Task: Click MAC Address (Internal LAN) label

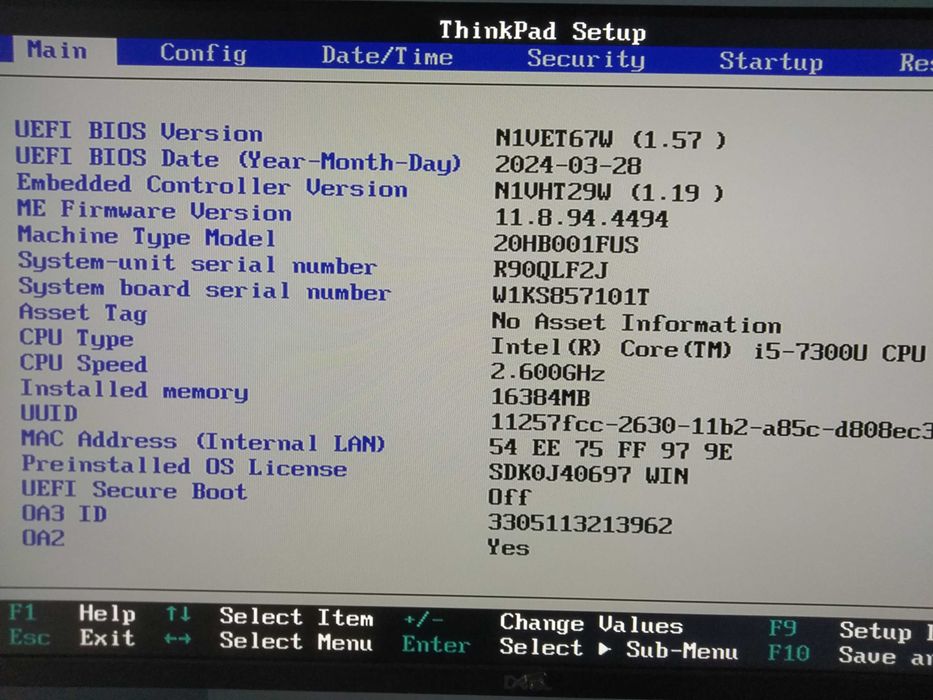Action: [203, 441]
